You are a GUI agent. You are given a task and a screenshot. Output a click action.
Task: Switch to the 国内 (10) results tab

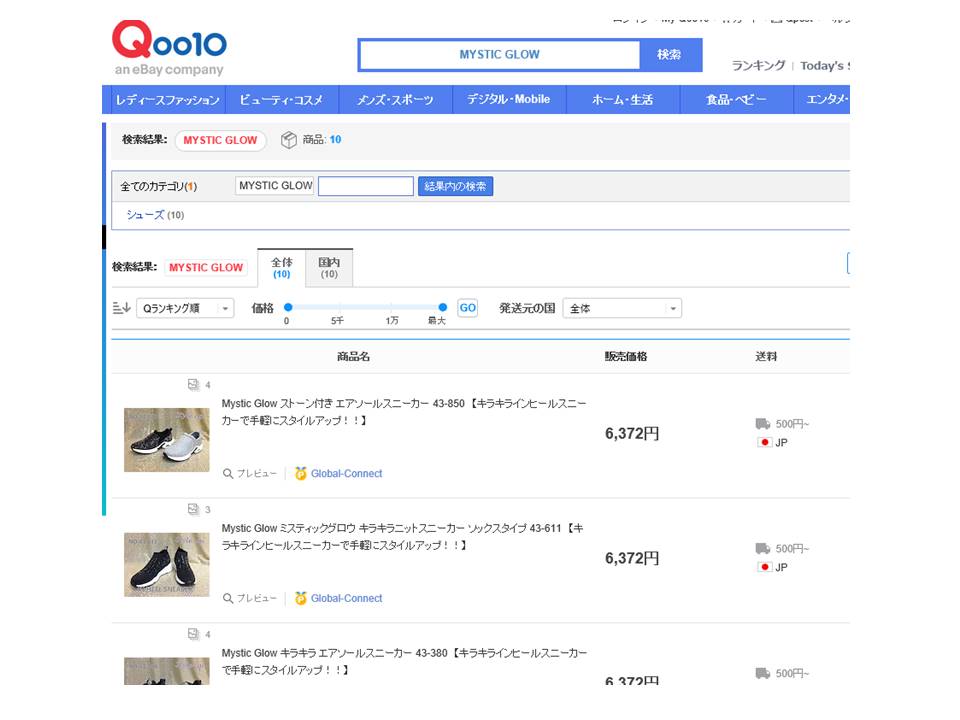tap(329, 268)
